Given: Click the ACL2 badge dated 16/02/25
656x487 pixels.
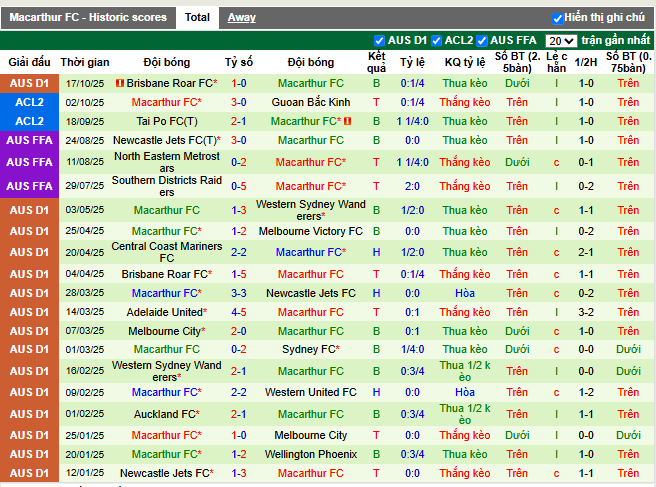Looking at the screenshot, I should (29, 370).
